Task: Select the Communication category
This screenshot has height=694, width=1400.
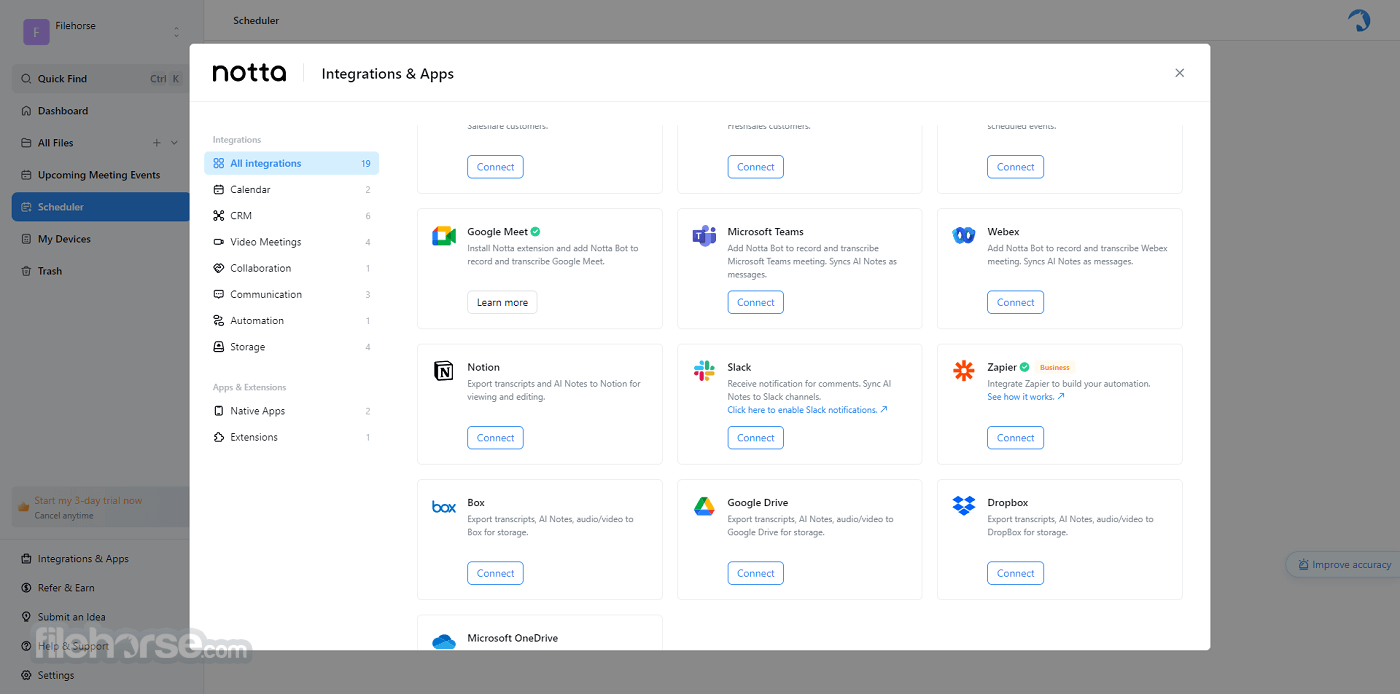Action: point(291,294)
